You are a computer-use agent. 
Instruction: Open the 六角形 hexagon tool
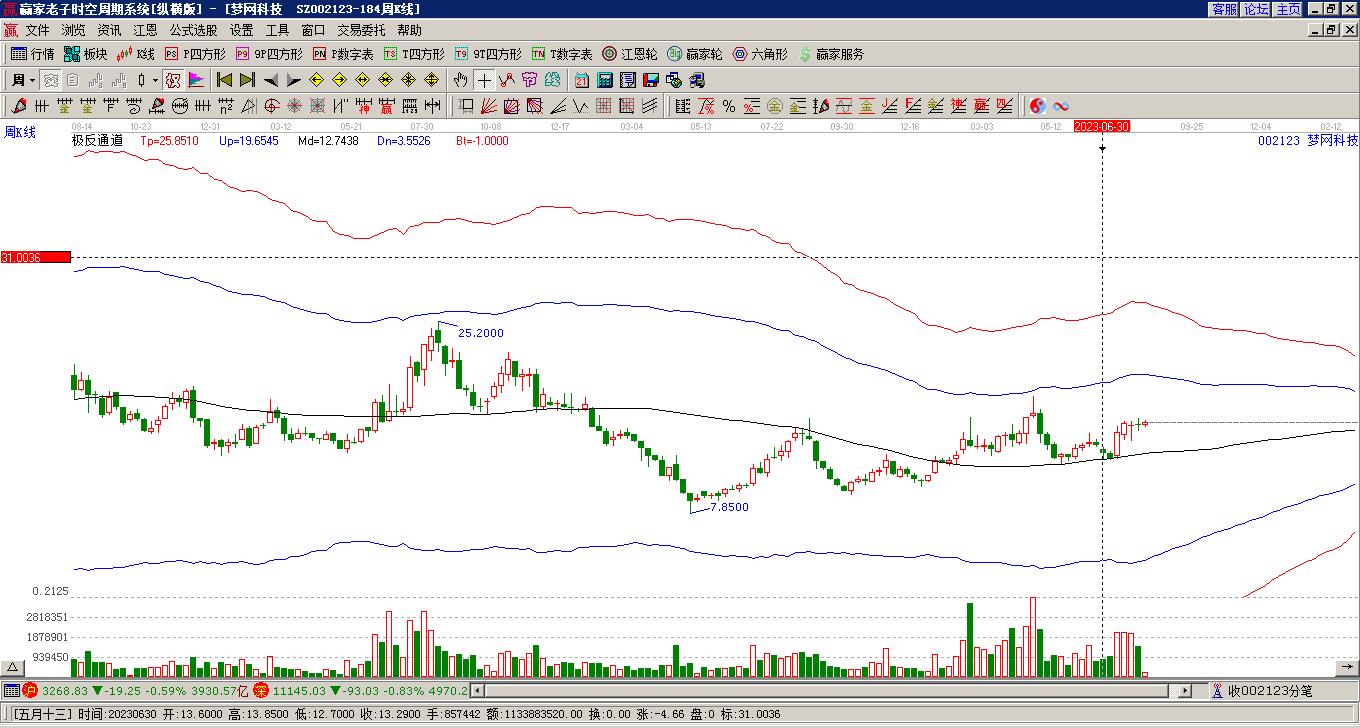pyautogui.click(x=760, y=54)
